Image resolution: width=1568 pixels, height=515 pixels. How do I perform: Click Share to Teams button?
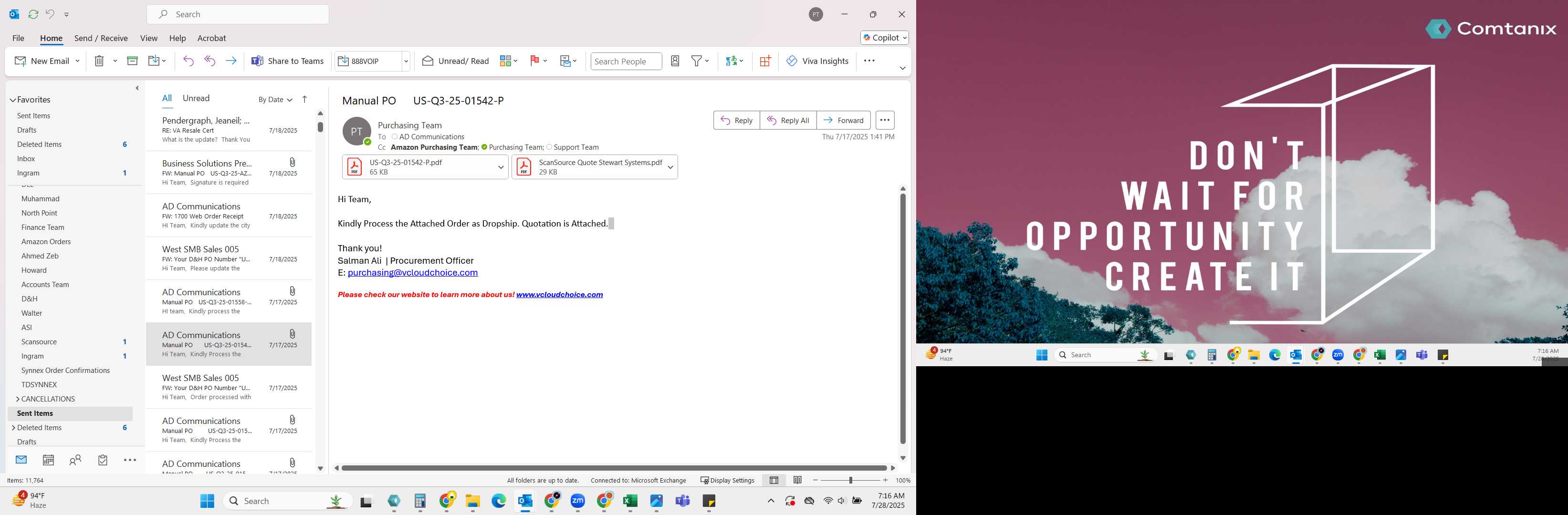tap(287, 61)
